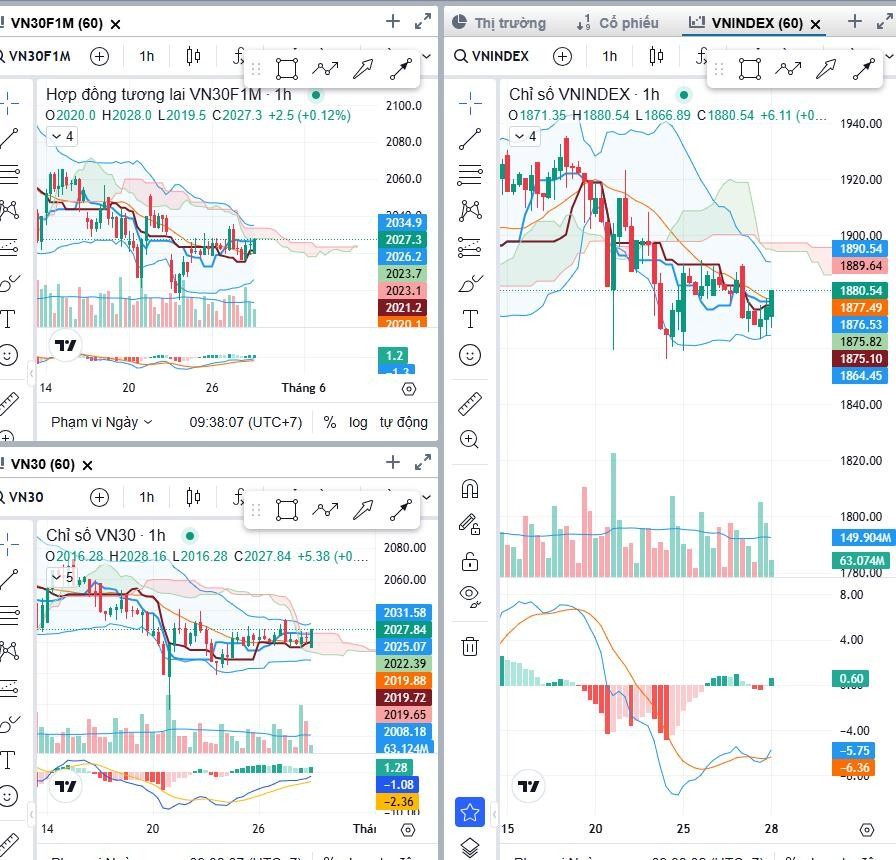Click the blue star favorites toolbar button

[470, 812]
